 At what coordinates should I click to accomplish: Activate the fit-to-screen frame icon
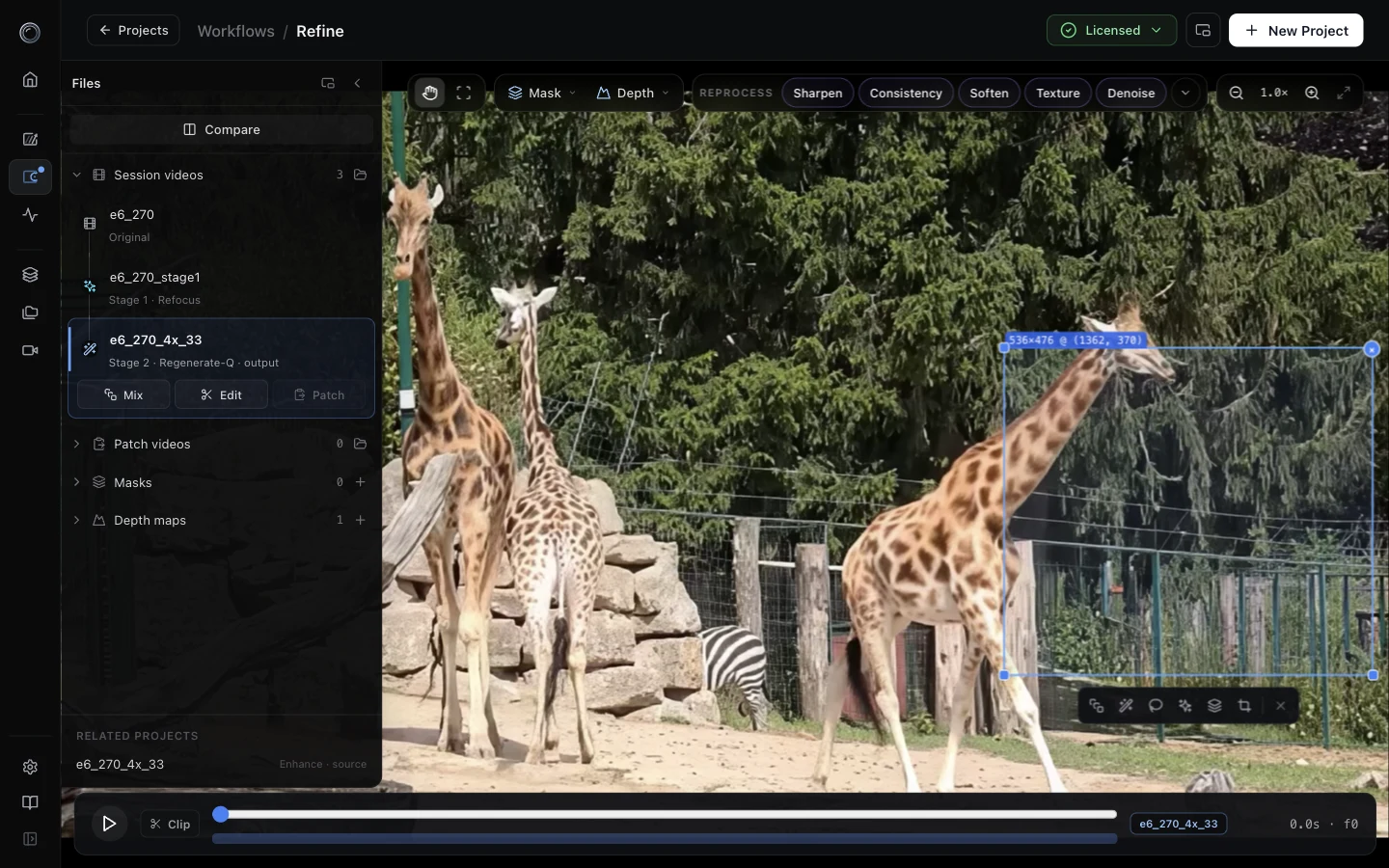tap(464, 93)
